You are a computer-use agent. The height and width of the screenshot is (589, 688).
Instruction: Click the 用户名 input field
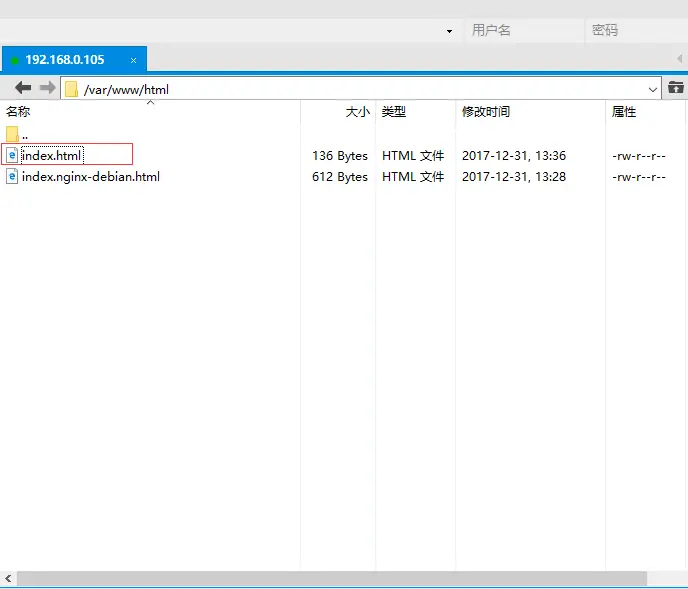[524, 30]
